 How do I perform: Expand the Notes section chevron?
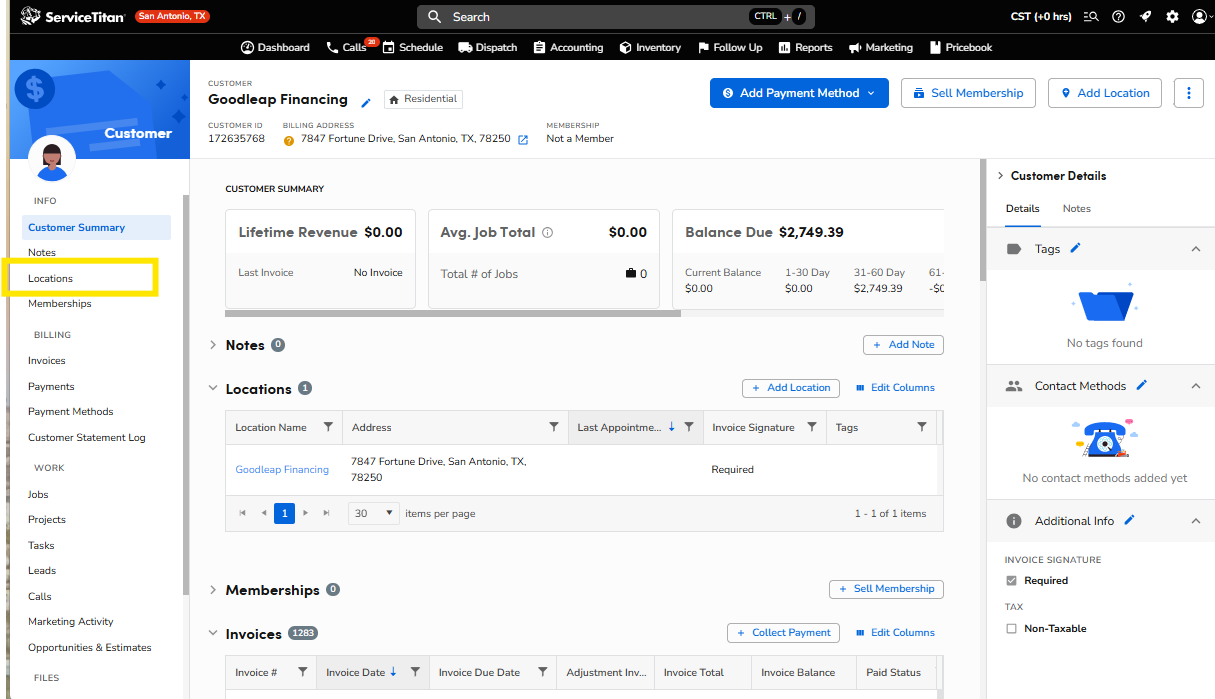[213, 345]
